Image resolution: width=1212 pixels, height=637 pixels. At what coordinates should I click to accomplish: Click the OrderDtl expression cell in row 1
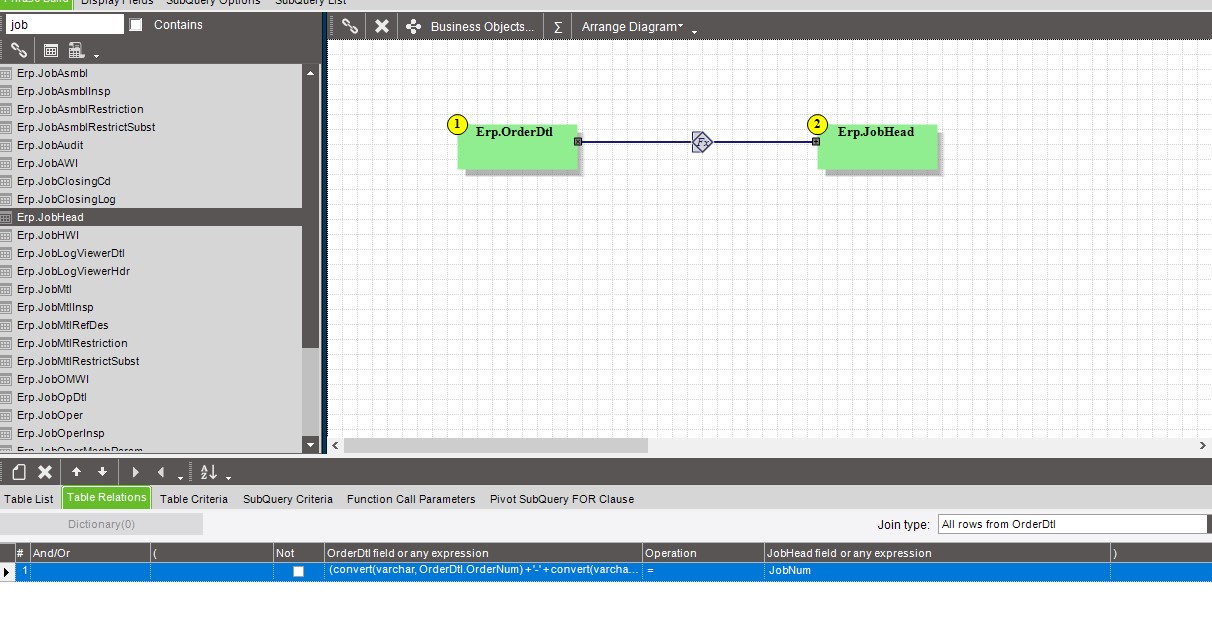pos(484,571)
